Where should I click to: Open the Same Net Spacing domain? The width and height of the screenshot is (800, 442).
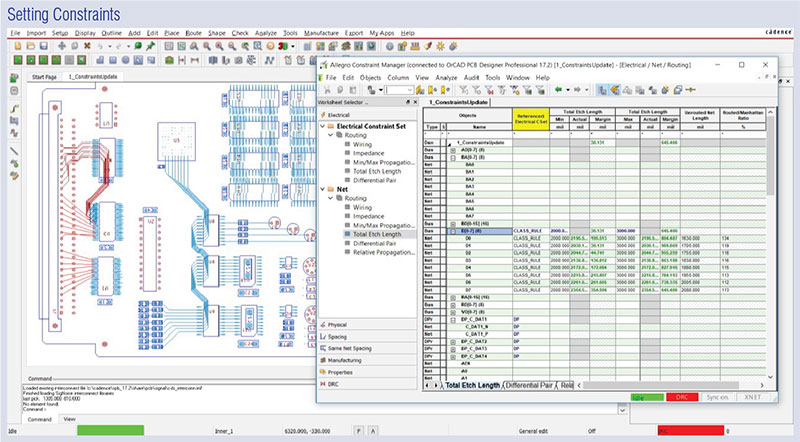tap(367, 348)
